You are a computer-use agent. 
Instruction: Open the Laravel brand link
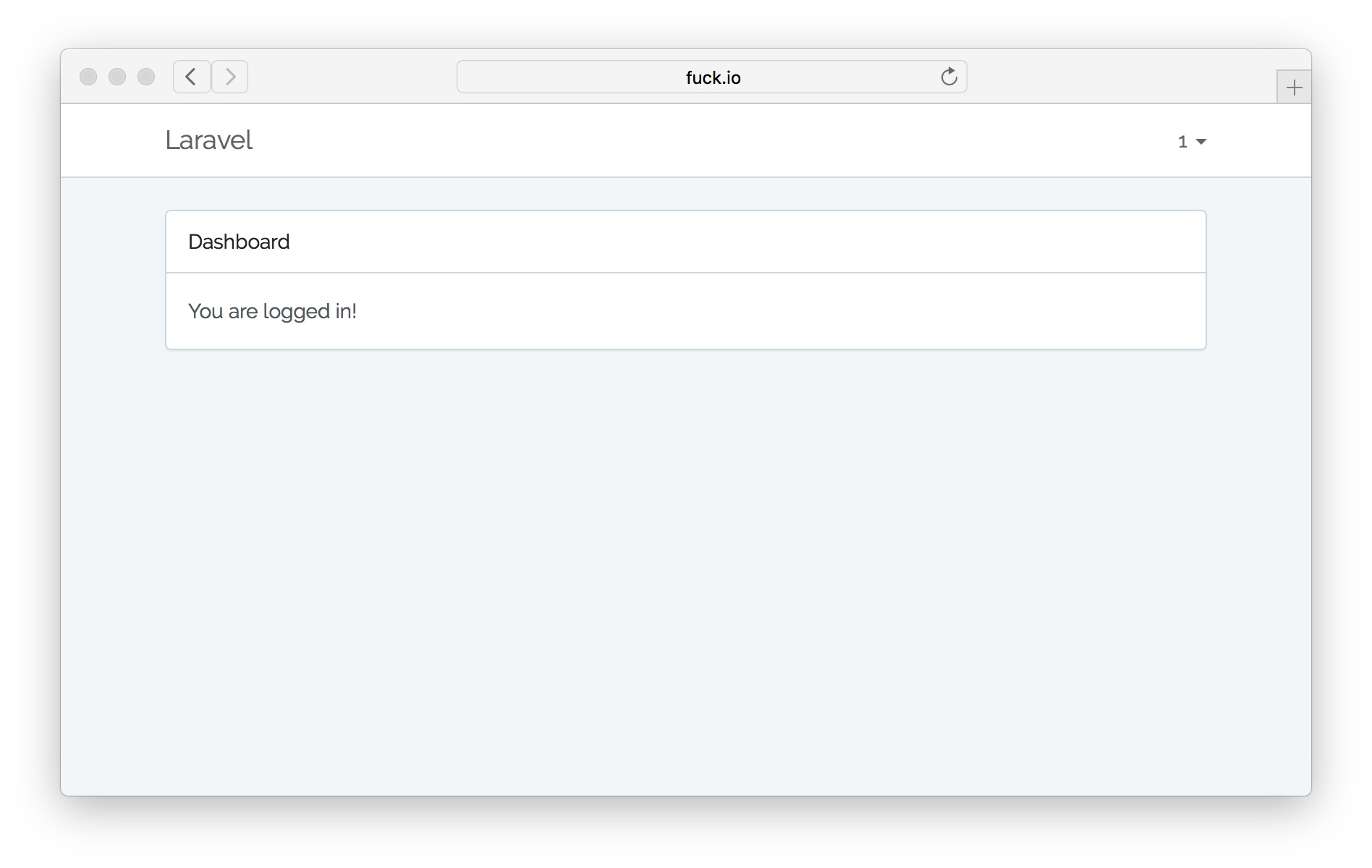(x=208, y=140)
